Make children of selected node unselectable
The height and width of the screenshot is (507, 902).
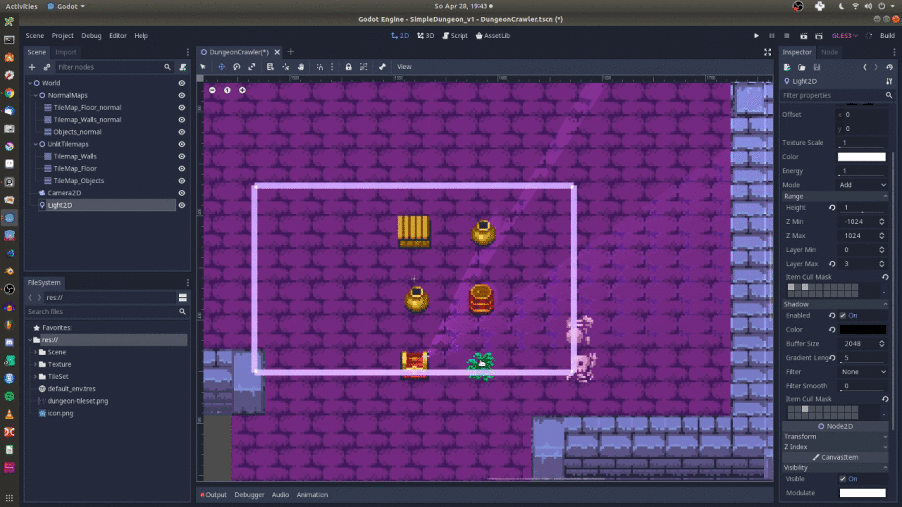[x=364, y=67]
